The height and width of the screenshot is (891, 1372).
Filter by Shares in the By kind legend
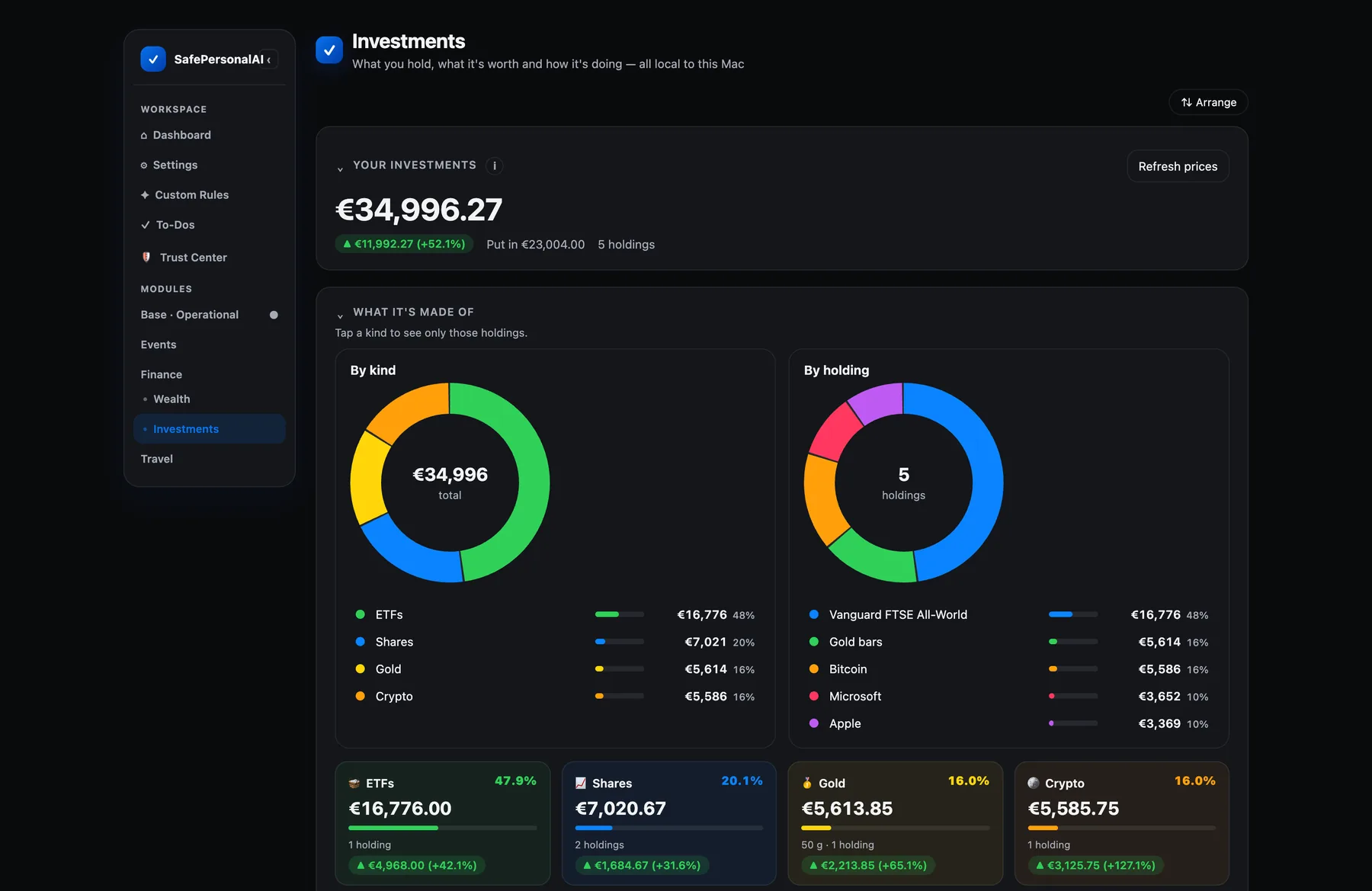click(555, 642)
